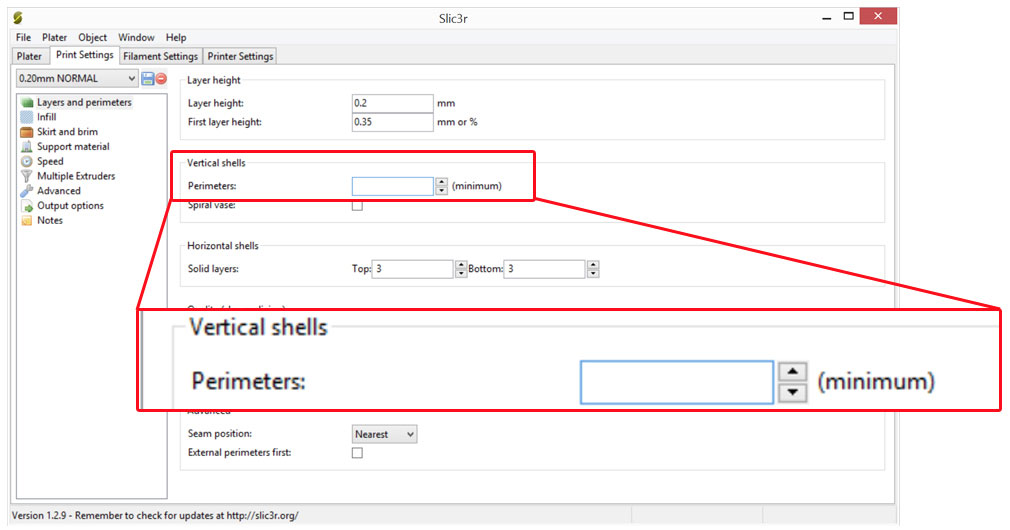This screenshot has height=530, width=1010.
Task: Decrease Top solid layers value
Action: tap(461, 273)
